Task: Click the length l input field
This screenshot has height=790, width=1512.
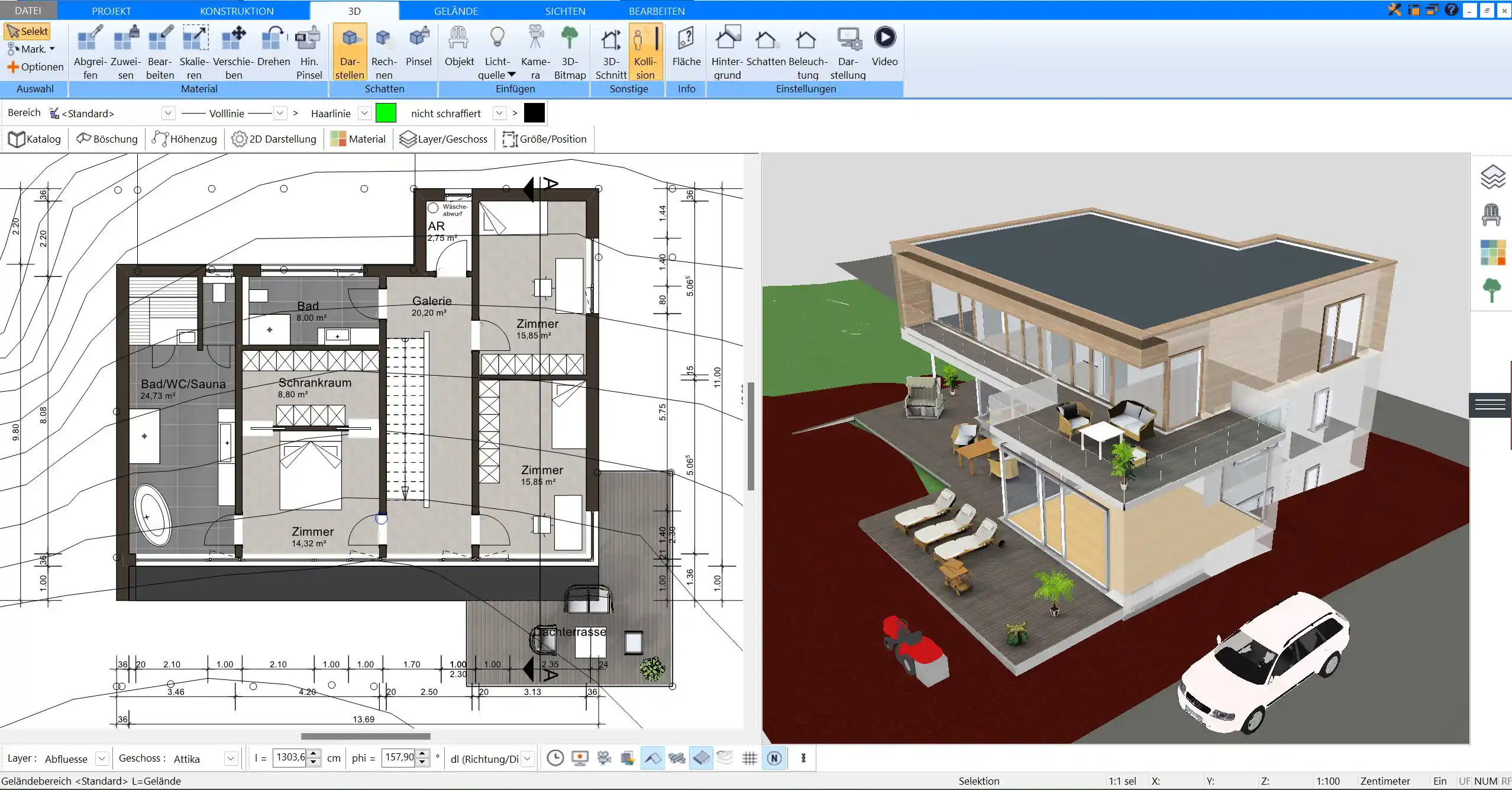Action: tap(290, 757)
